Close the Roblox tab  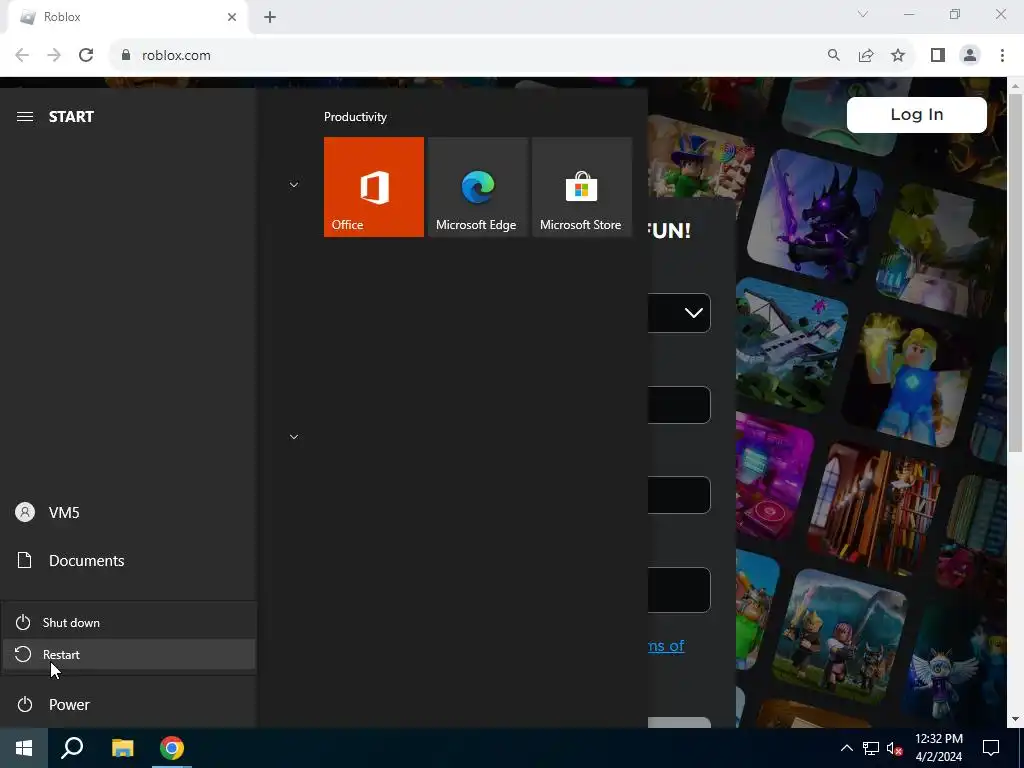[232, 17]
